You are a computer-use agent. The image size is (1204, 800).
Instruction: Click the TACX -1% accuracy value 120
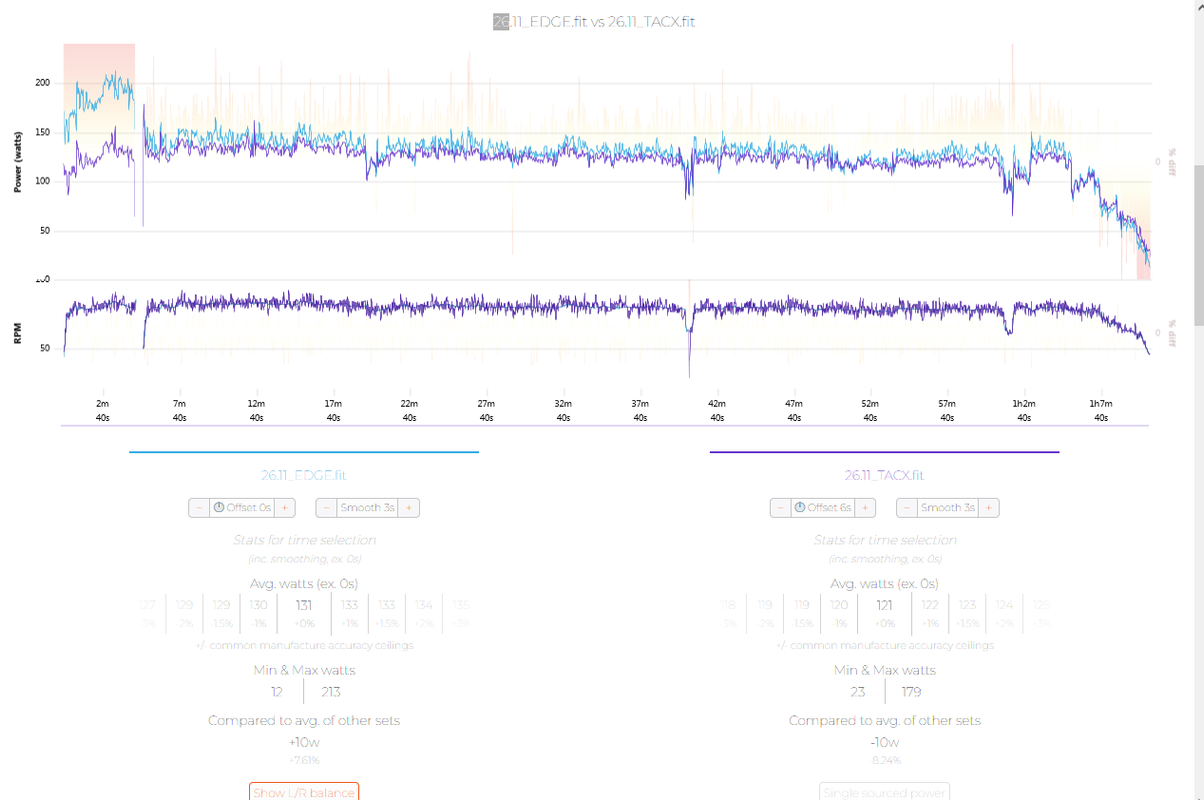click(x=839, y=605)
